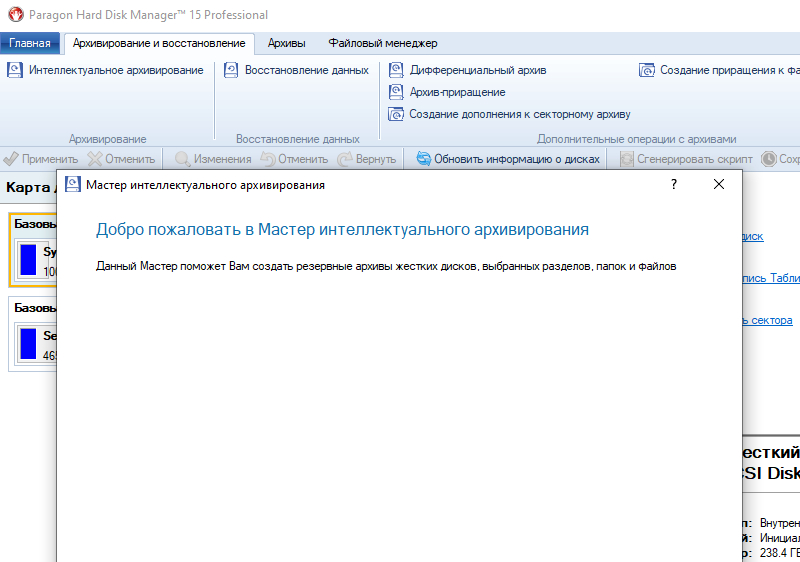Select Создание дополнения к секторному архиву

[520, 114]
